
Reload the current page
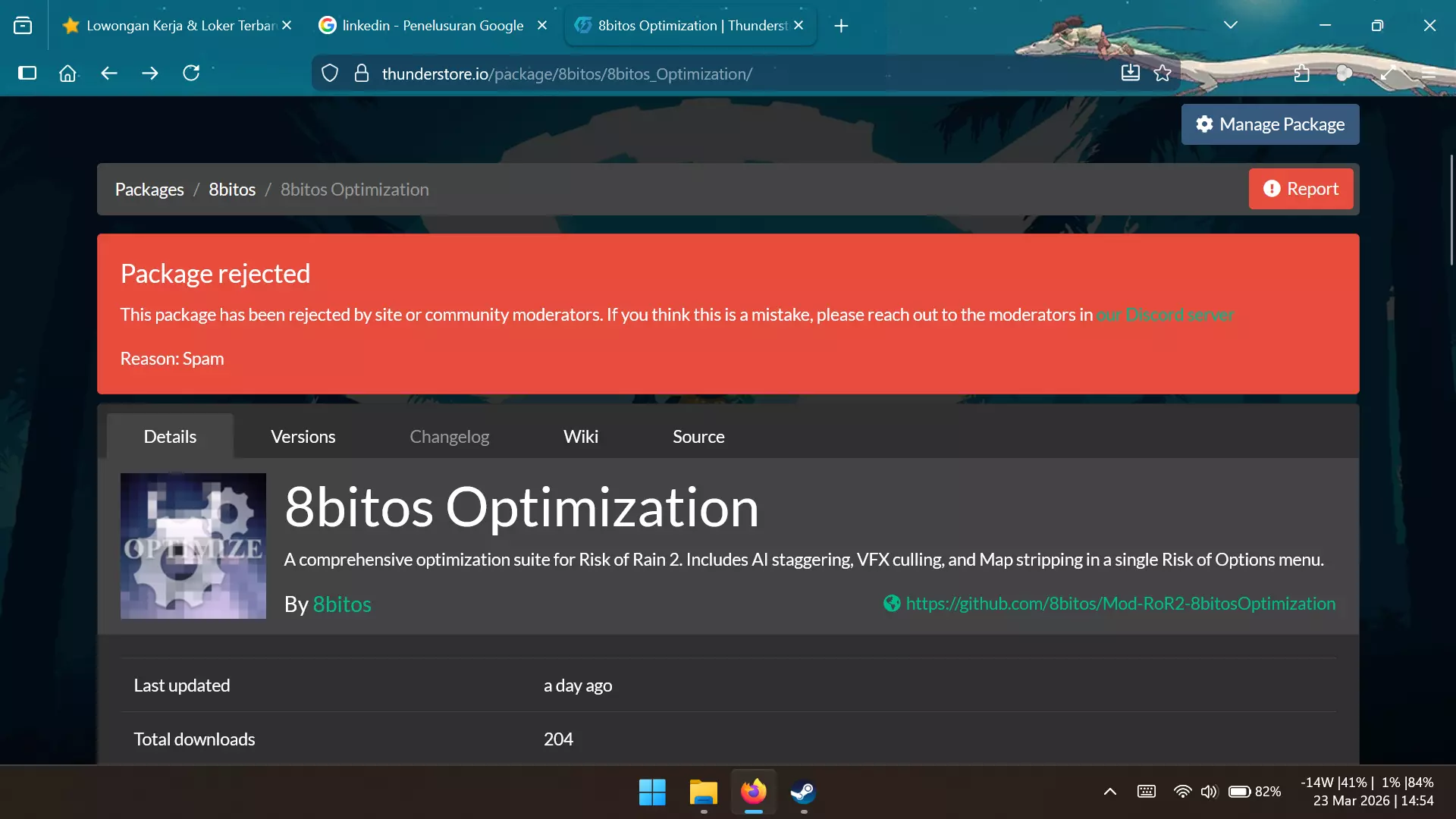pyautogui.click(x=191, y=74)
